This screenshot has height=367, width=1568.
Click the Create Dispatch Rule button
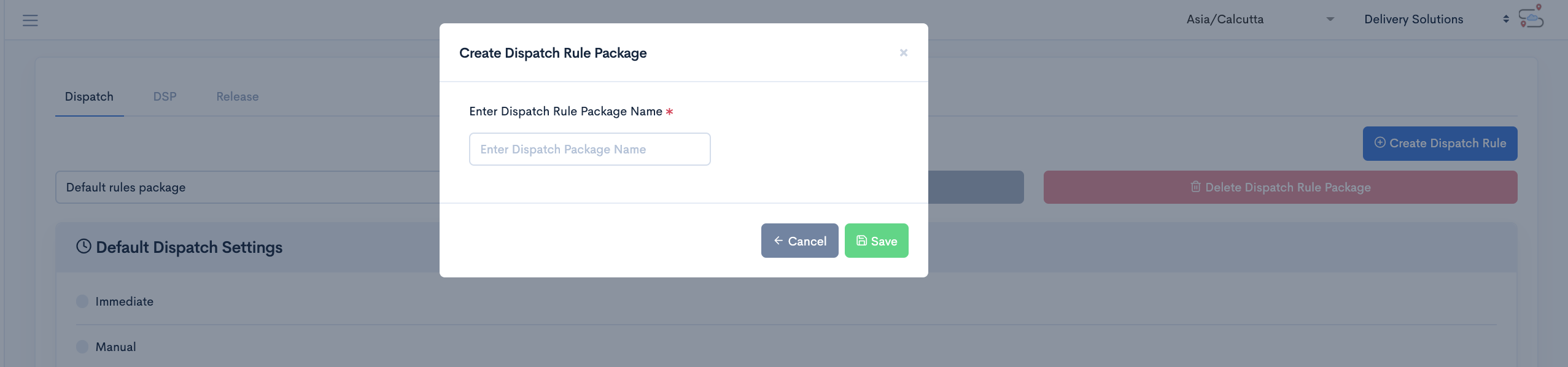(1440, 144)
